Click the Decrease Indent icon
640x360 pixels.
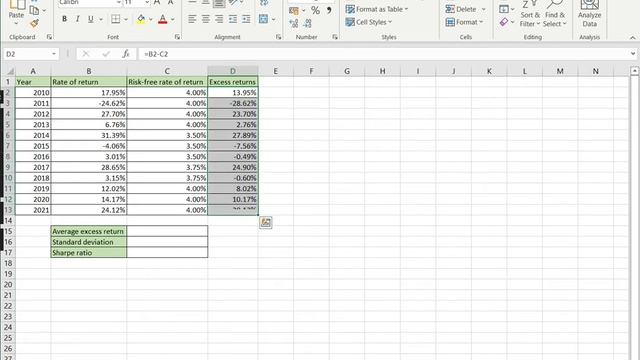click(233, 19)
